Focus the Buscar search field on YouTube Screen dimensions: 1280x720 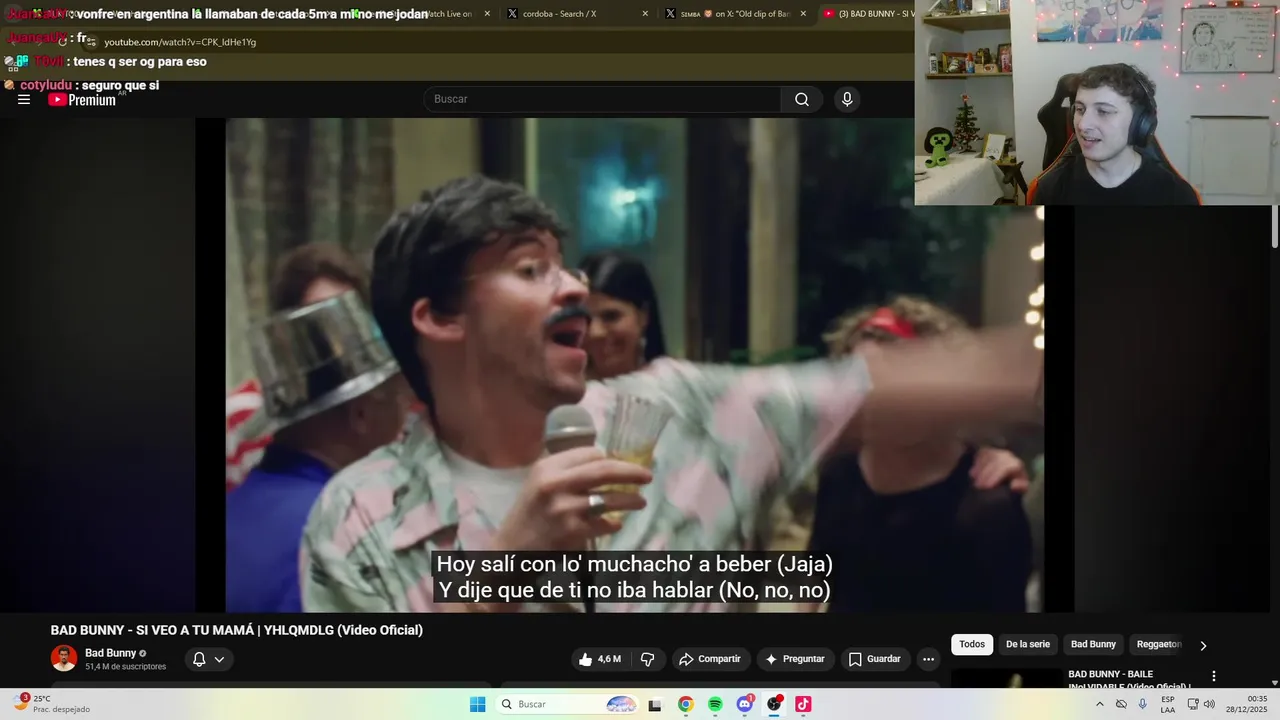pos(602,99)
